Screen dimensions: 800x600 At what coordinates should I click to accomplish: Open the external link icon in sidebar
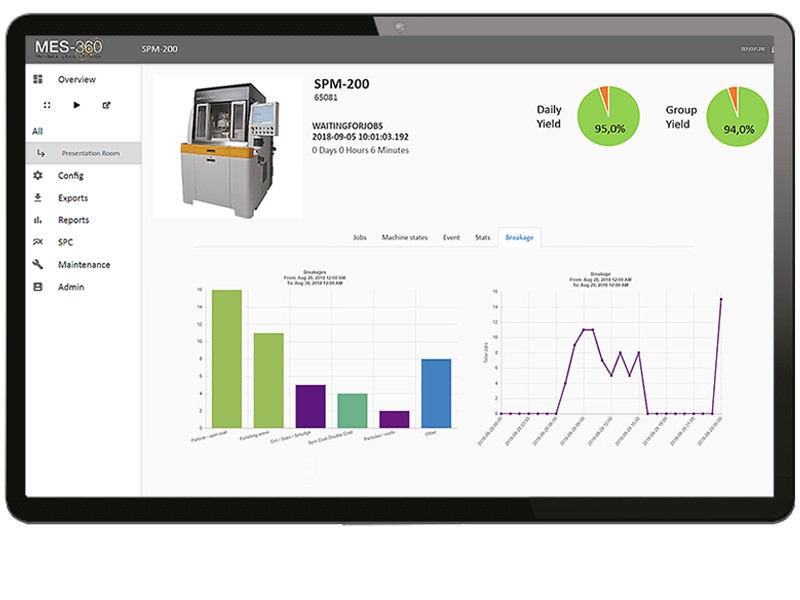point(106,105)
